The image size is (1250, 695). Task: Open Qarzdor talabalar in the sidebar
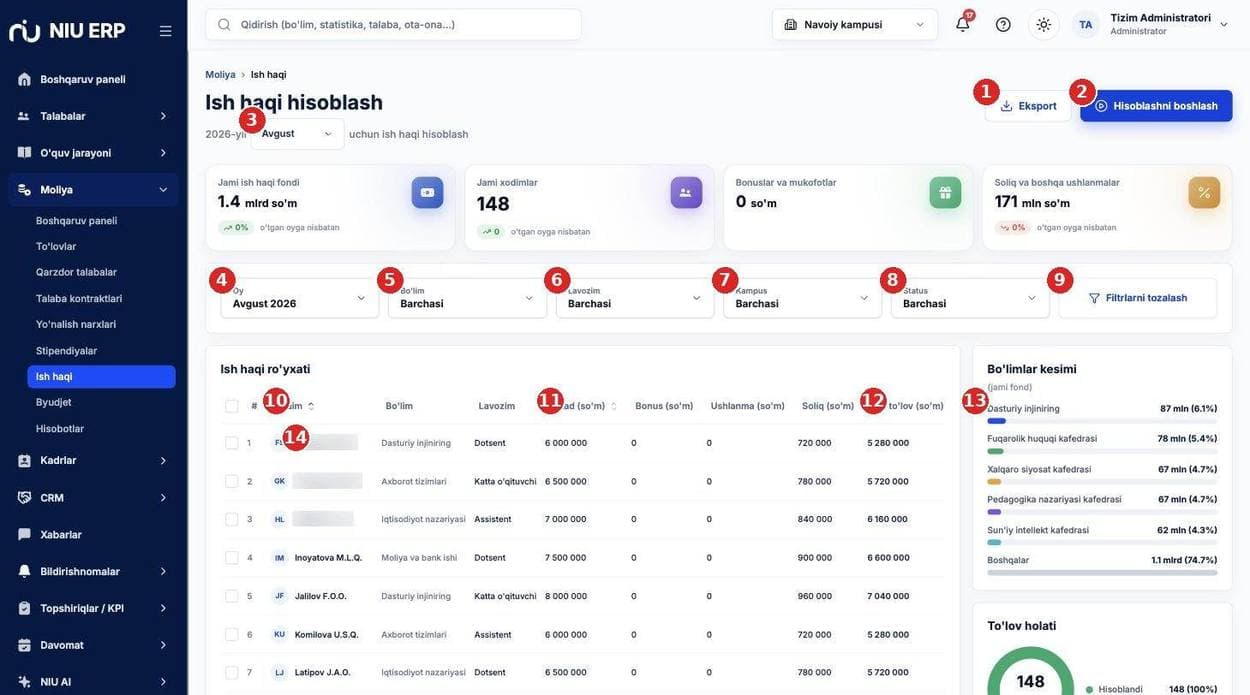tap(76, 272)
